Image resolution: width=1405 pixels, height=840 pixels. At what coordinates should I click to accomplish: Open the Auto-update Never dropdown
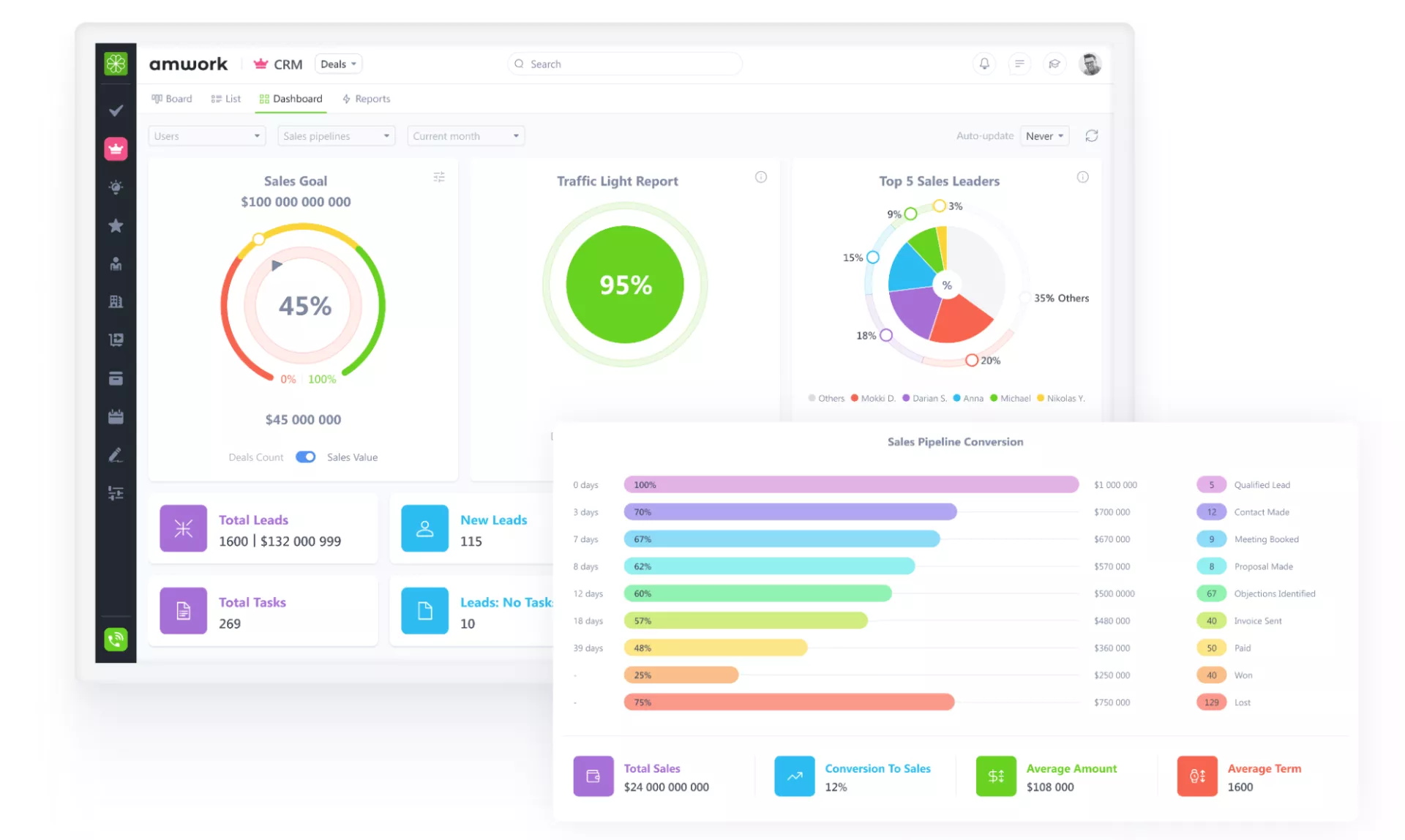click(x=1044, y=136)
